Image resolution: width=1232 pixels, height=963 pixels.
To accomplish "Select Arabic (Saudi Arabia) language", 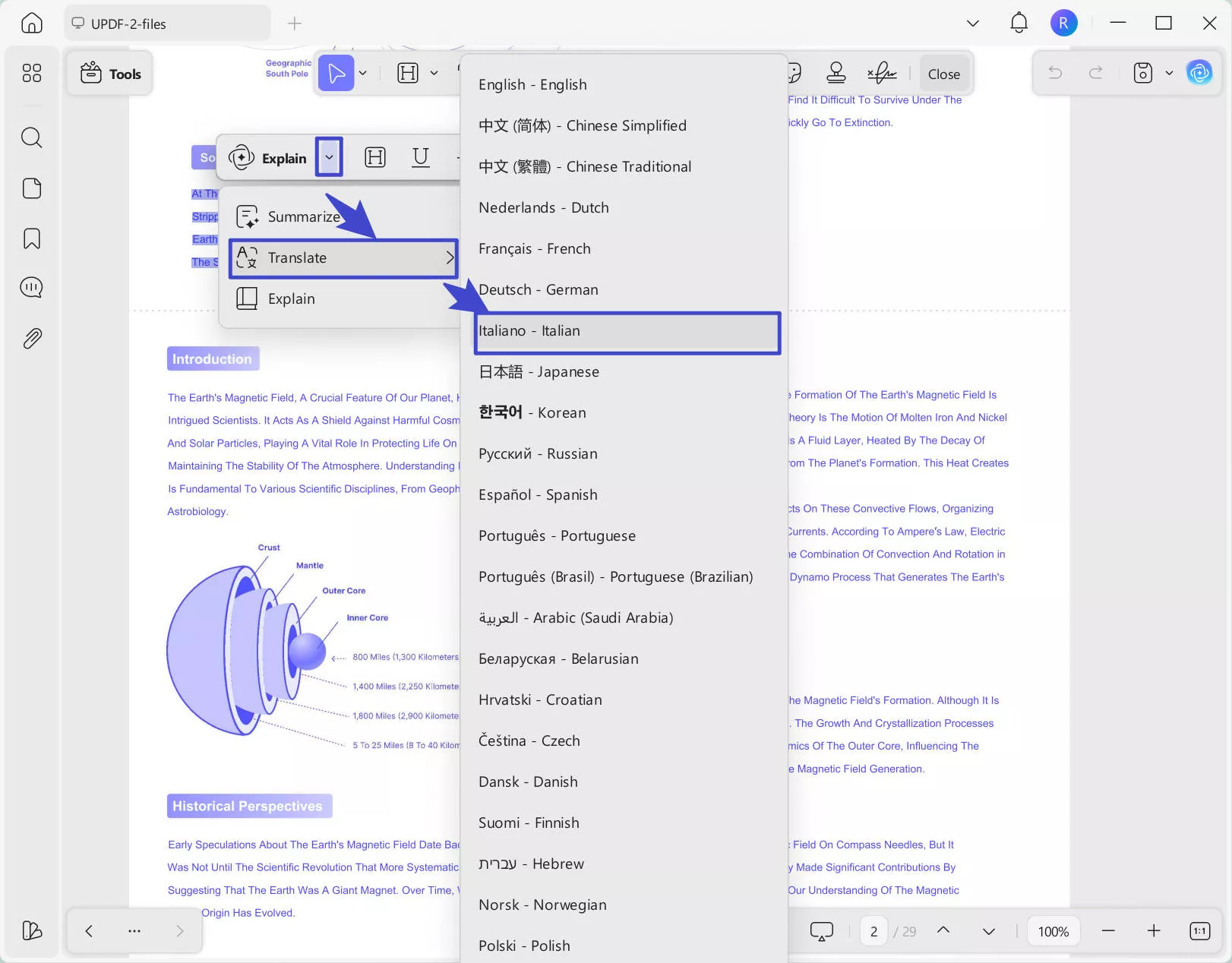I will 624,617.
